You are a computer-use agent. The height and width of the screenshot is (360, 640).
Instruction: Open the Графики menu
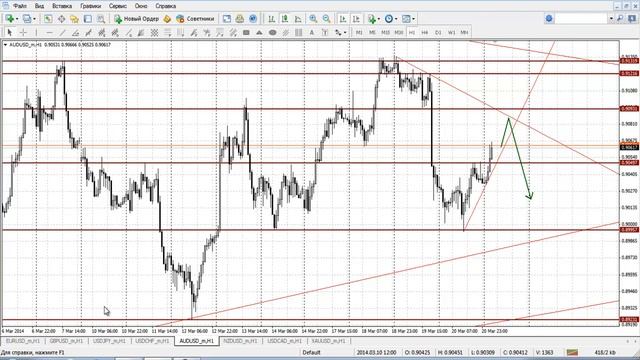click(x=91, y=6)
